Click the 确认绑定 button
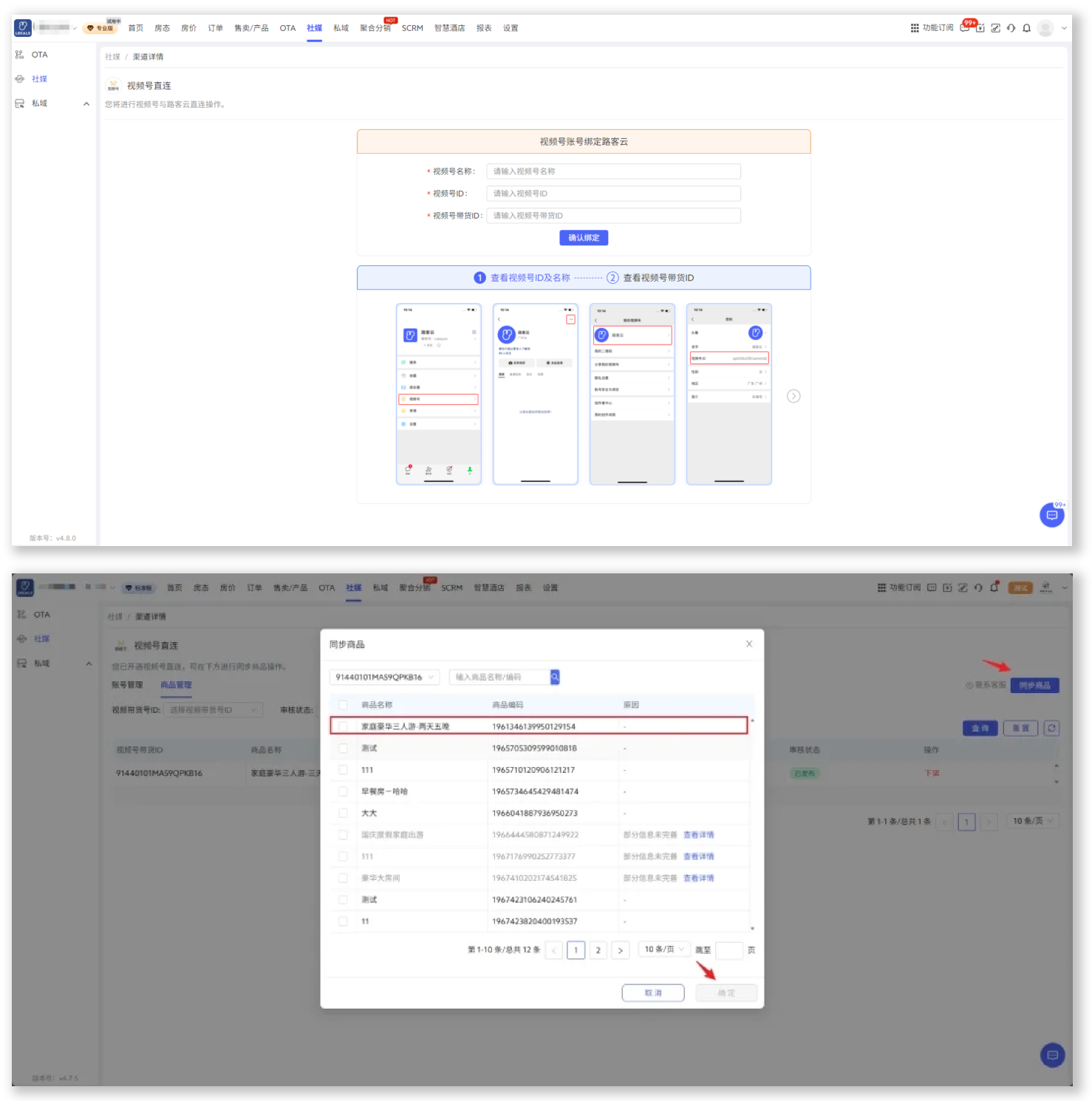This screenshot has height=1101, width=1092. click(x=584, y=238)
